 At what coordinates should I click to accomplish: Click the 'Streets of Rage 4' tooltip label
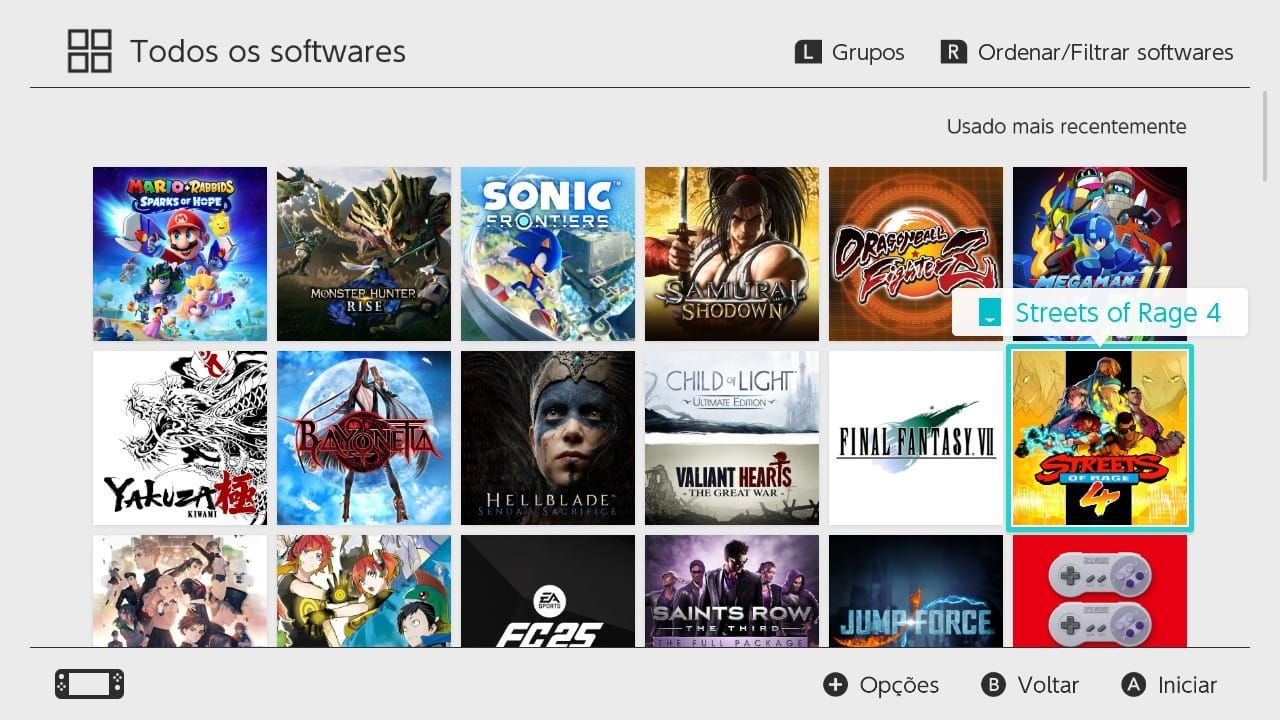(x=1100, y=313)
